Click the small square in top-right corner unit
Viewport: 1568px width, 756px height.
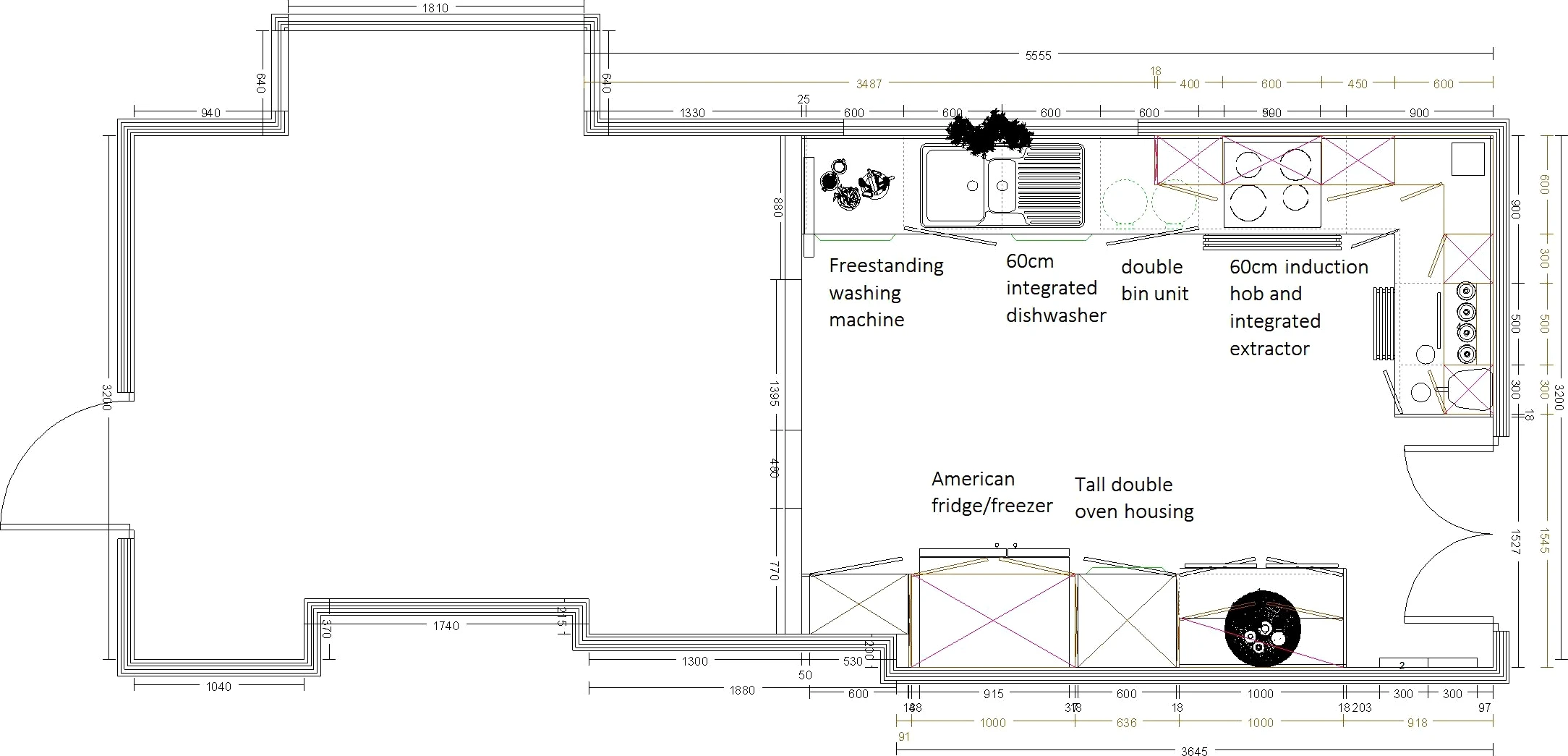(x=1468, y=158)
